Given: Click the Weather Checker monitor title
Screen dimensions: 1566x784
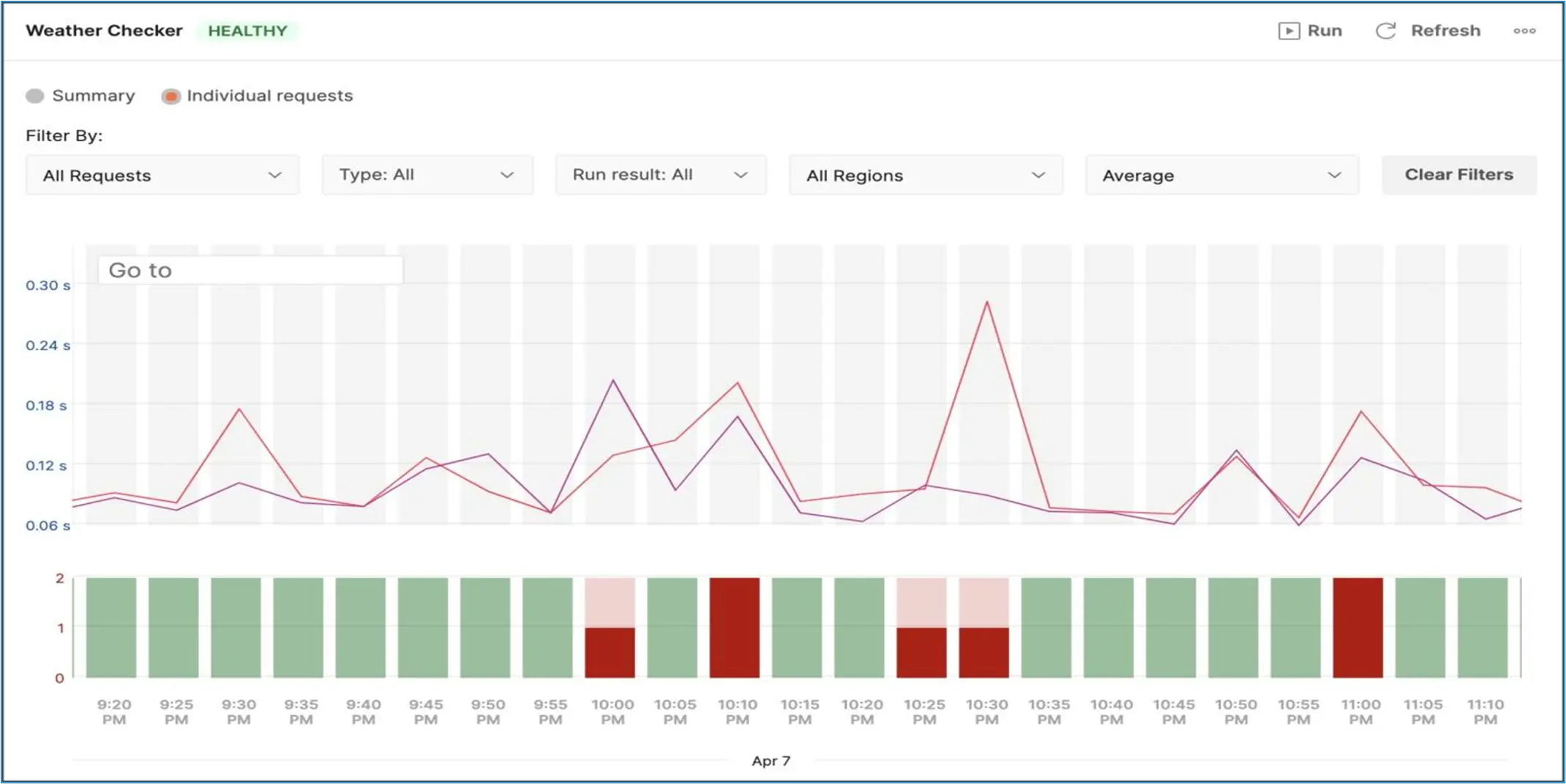Looking at the screenshot, I should [x=104, y=31].
